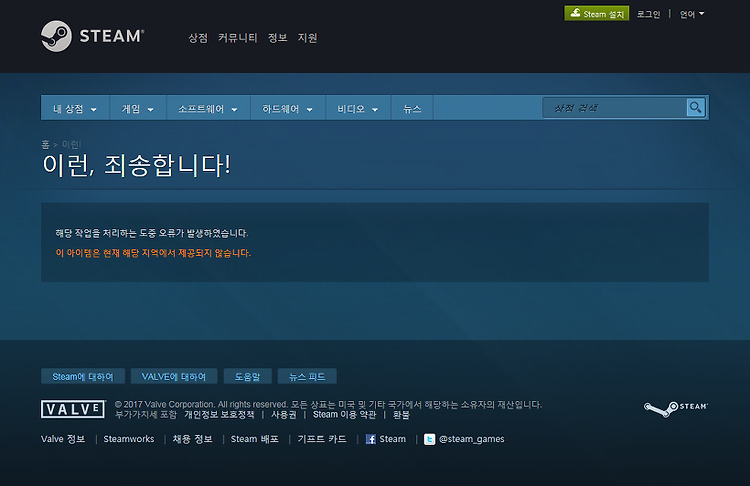The width and height of the screenshot is (750, 486).
Task: Click the orange region-unavailable error message
Action: click(x=153, y=253)
